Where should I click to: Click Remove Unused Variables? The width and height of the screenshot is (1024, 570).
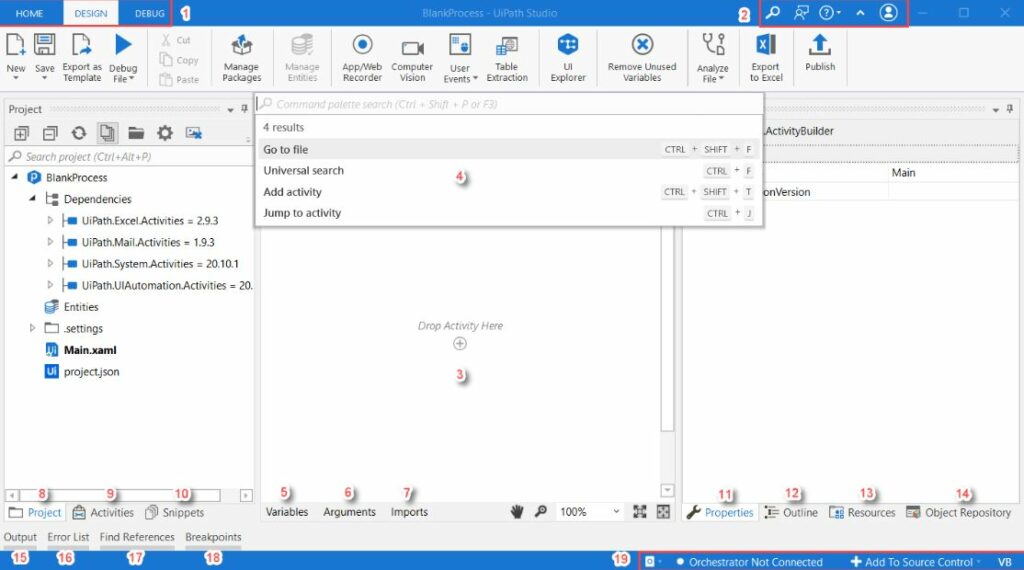coord(642,59)
